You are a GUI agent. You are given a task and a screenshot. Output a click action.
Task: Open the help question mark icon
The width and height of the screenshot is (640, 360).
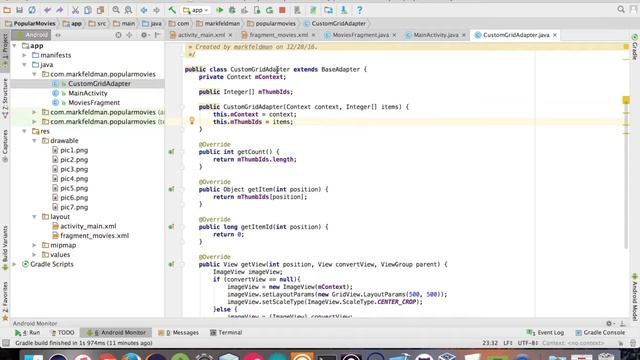pos(360,10)
